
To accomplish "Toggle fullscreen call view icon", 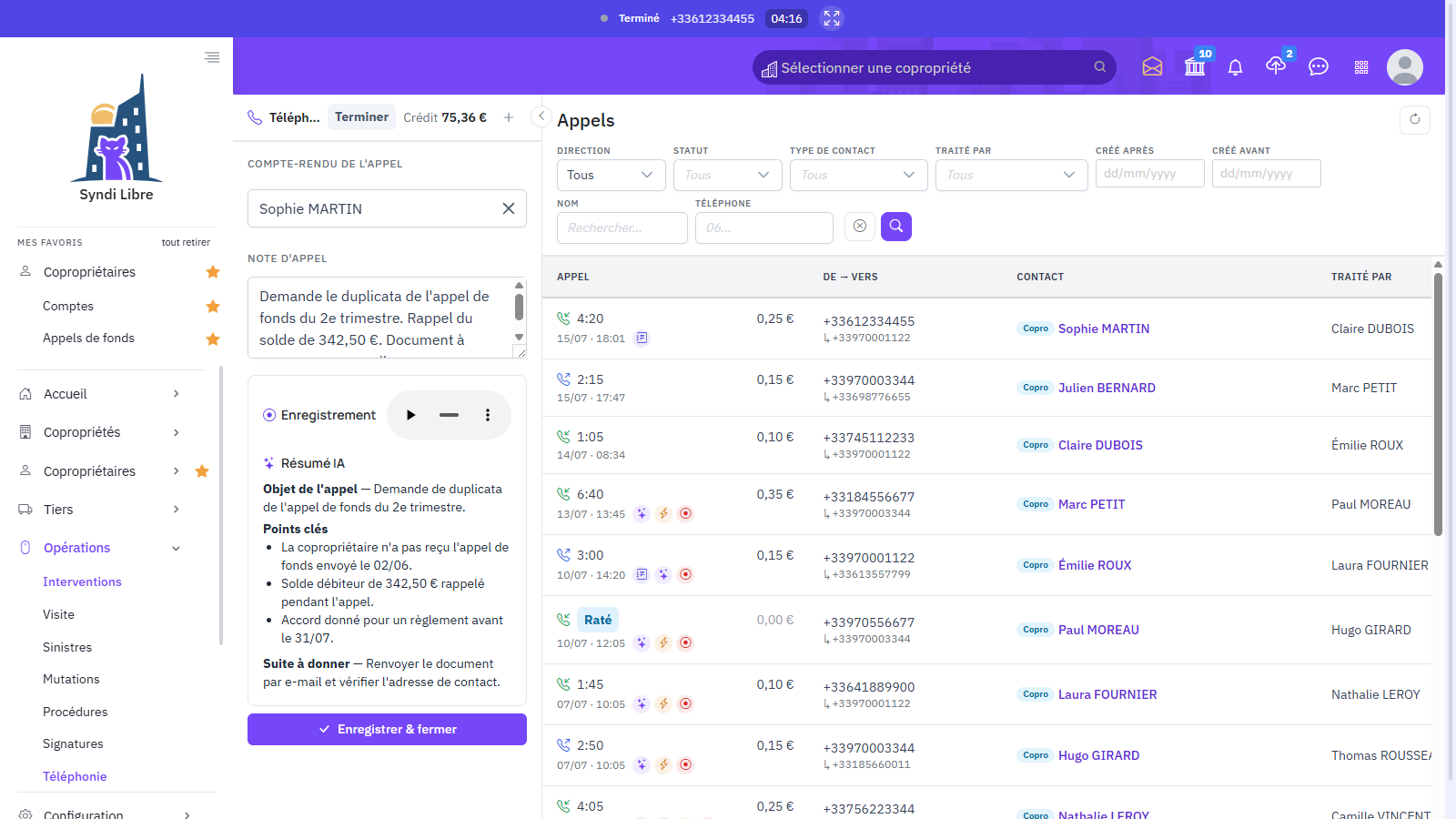I will (x=832, y=18).
